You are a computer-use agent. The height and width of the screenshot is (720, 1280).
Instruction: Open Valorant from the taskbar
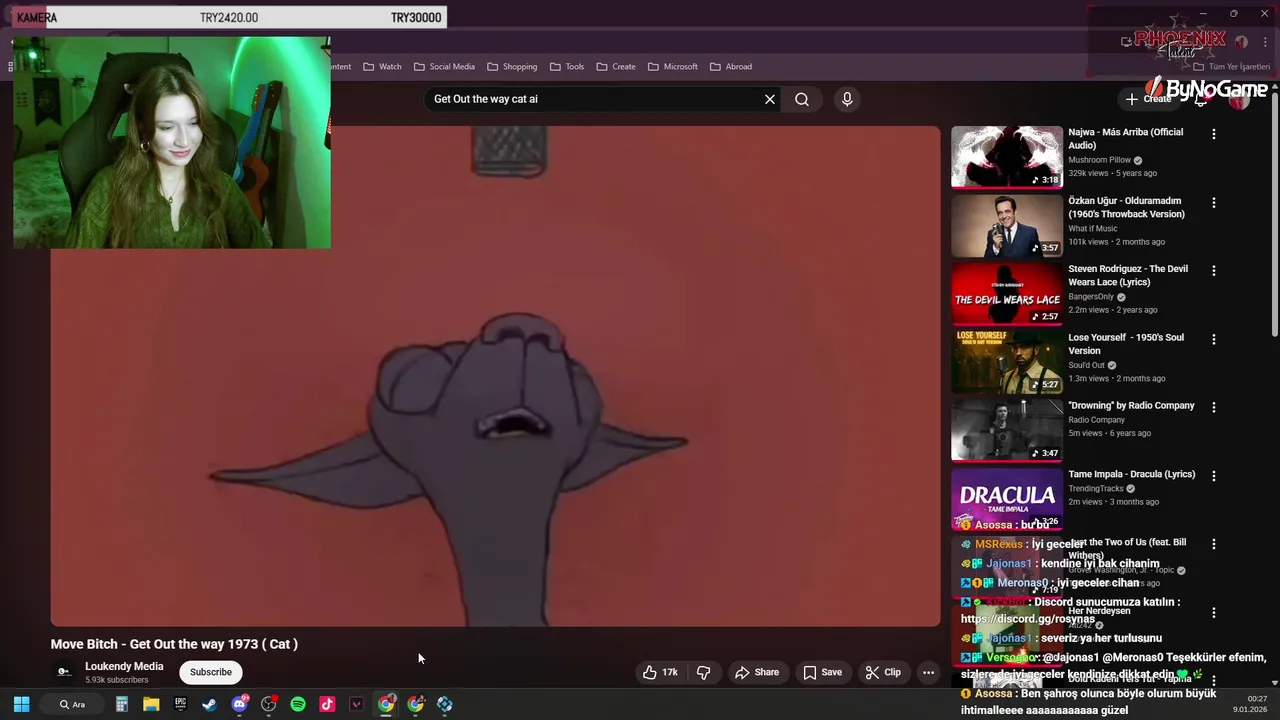(x=357, y=704)
